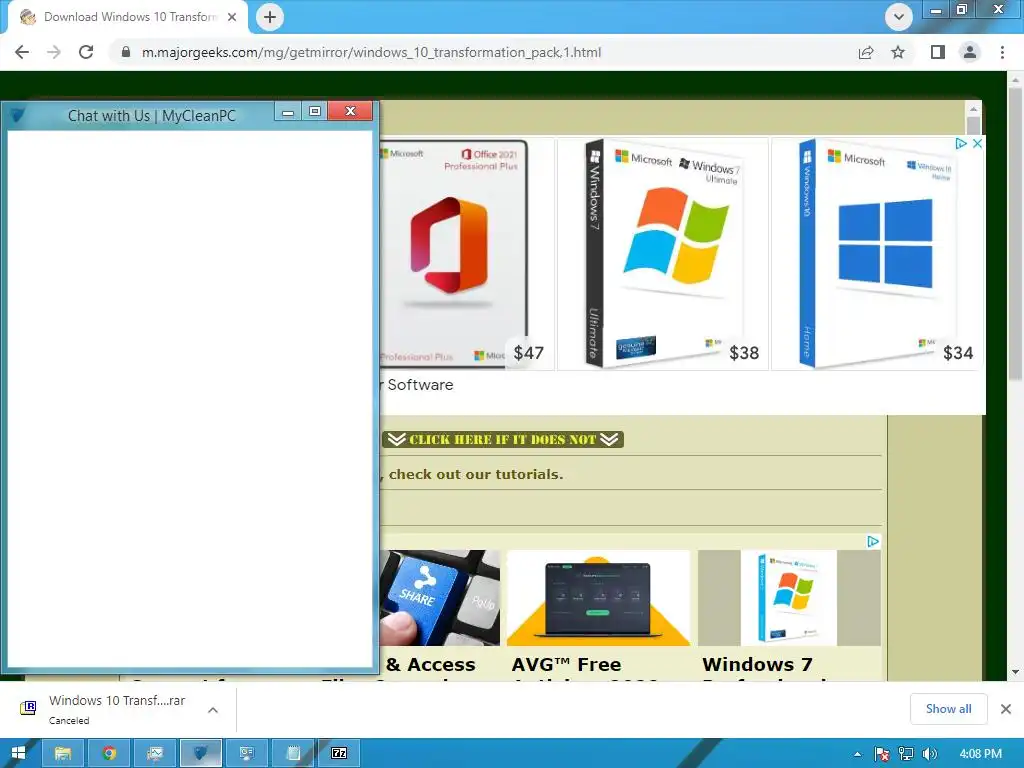Toggle the Chrome side panel
1024x768 pixels.
(x=938, y=52)
